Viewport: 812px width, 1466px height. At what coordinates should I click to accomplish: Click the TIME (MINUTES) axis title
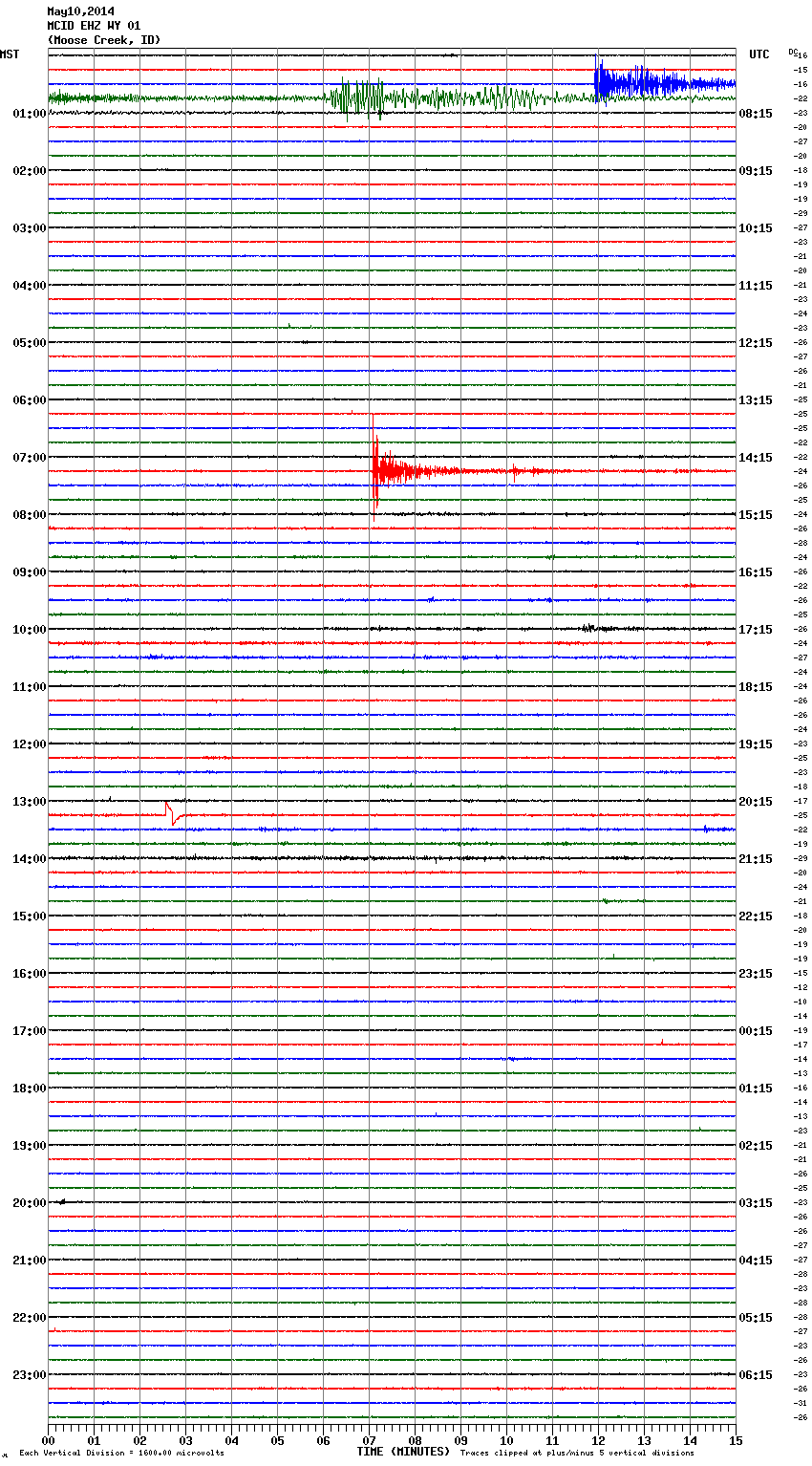click(x=403, y=1452)
